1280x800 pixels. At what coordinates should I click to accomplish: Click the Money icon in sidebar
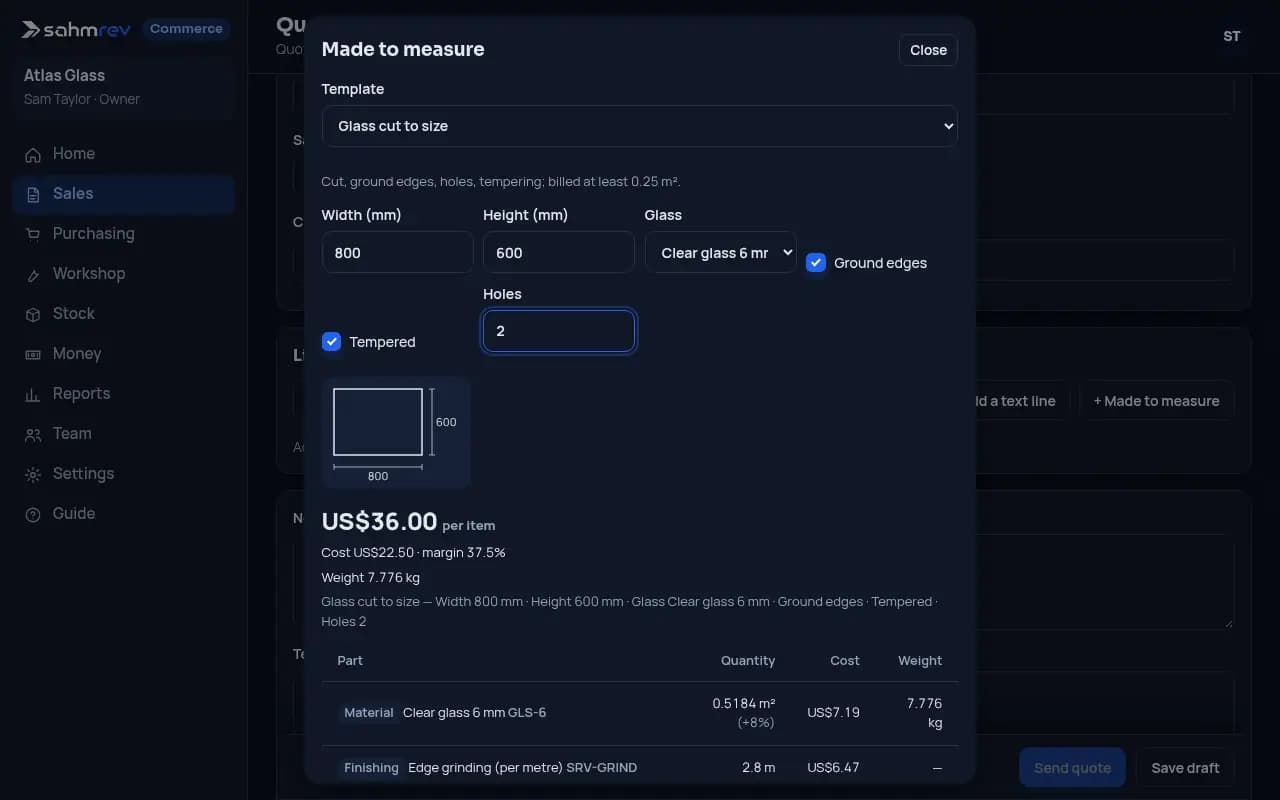pyautogui.click(x=33, y=354)
